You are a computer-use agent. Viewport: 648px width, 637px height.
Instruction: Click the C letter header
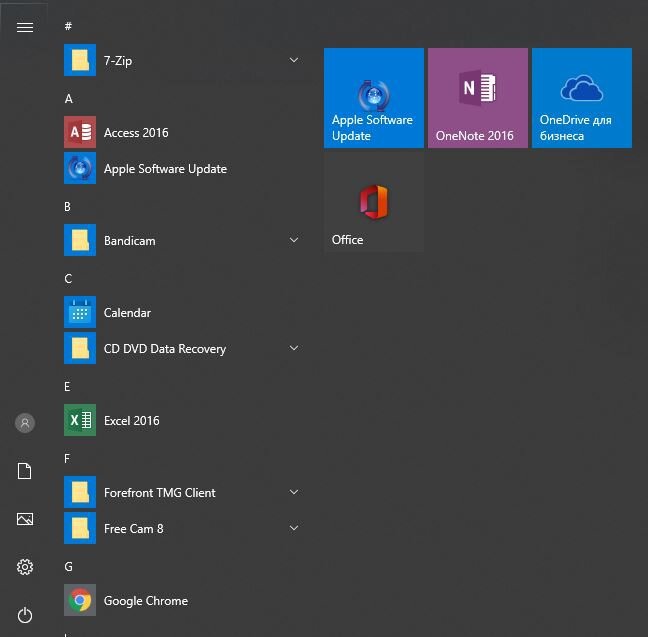click(x=68, y=279)
